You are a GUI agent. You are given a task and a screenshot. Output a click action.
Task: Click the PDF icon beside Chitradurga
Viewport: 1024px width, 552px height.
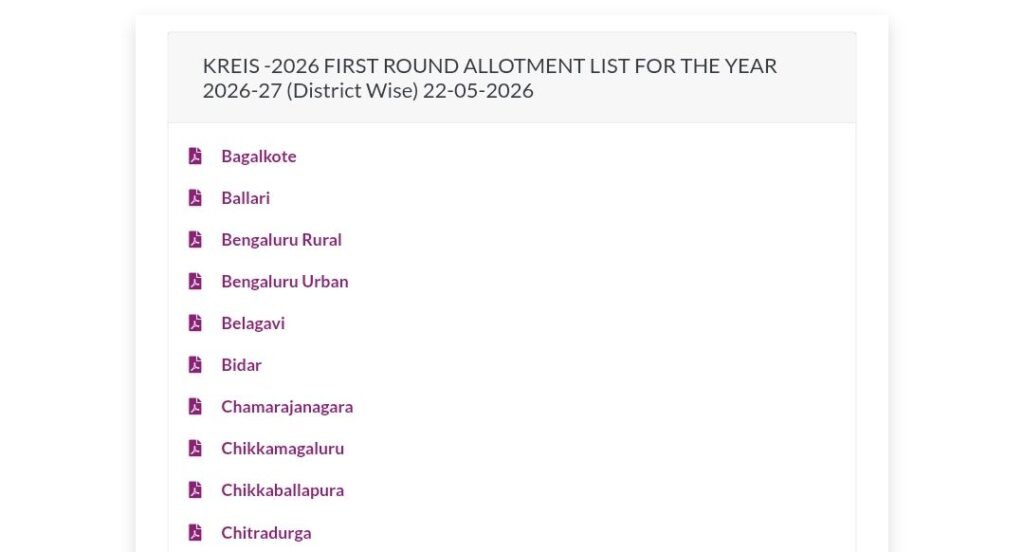click(x=195, y=533)
